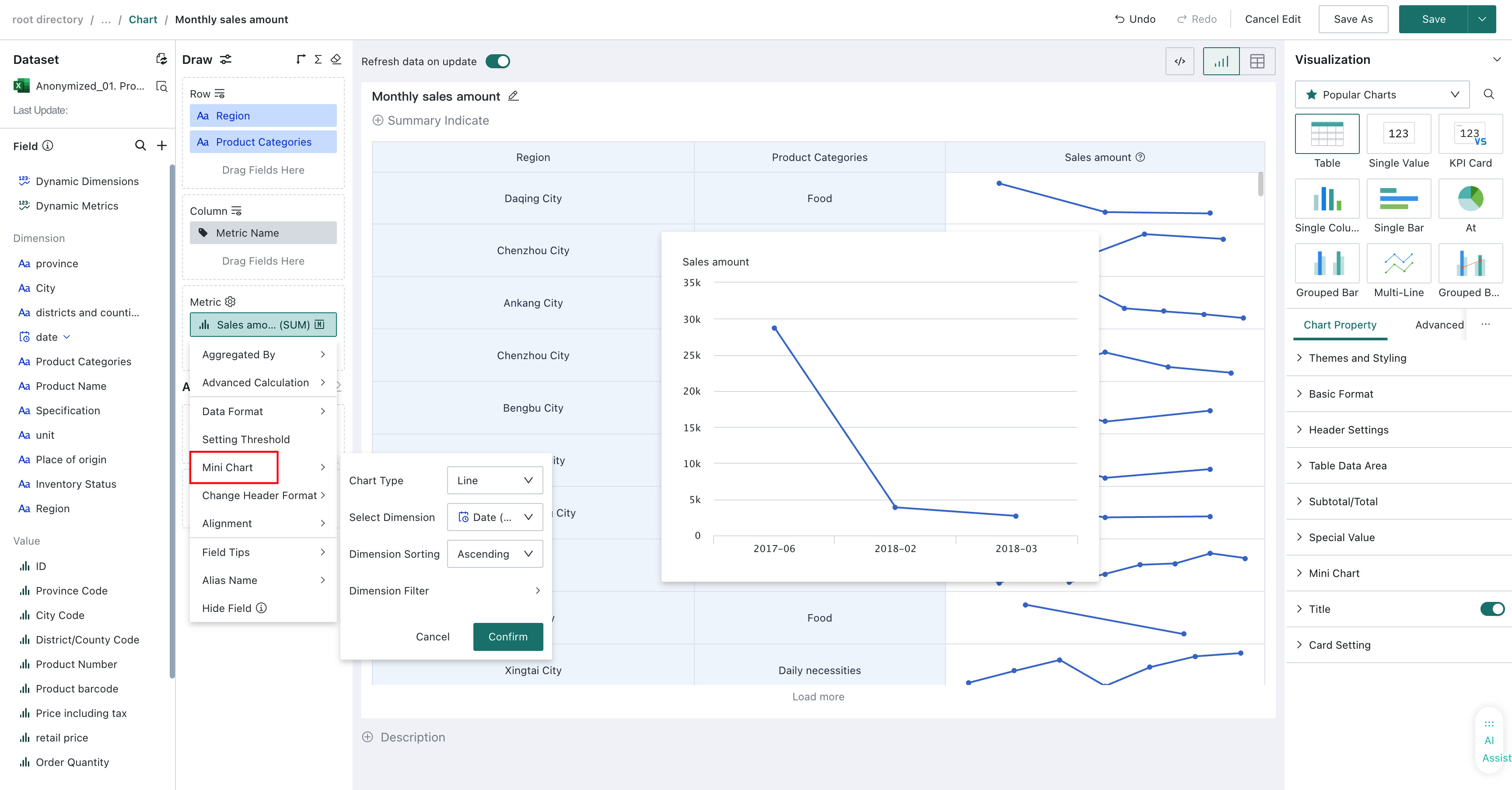Click the eraser clear icon in Draw panel

click(x=336, y=59)
